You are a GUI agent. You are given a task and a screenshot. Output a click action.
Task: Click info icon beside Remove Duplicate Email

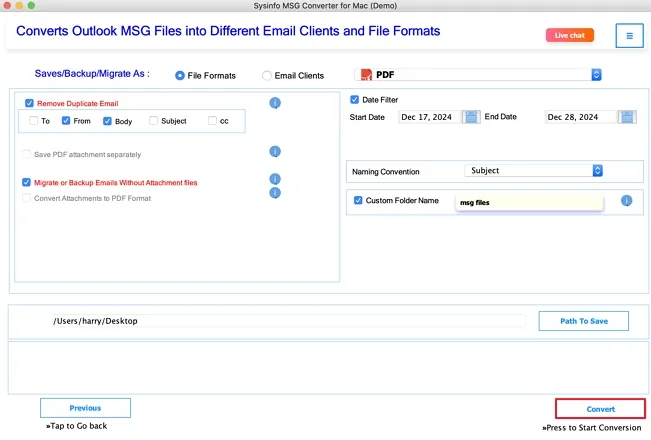tap(275, 103)
